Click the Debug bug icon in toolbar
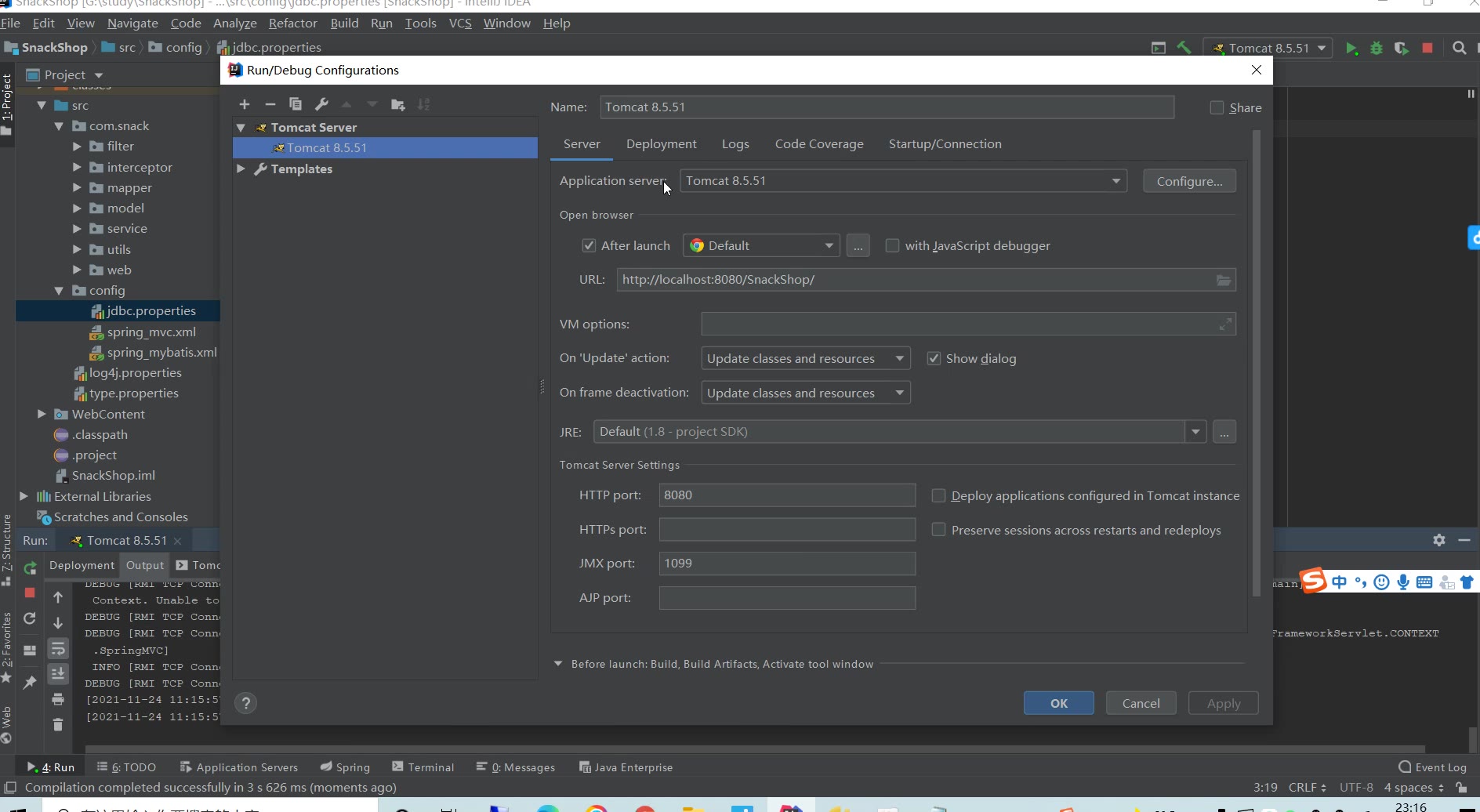 click(x=1377, y=48)
